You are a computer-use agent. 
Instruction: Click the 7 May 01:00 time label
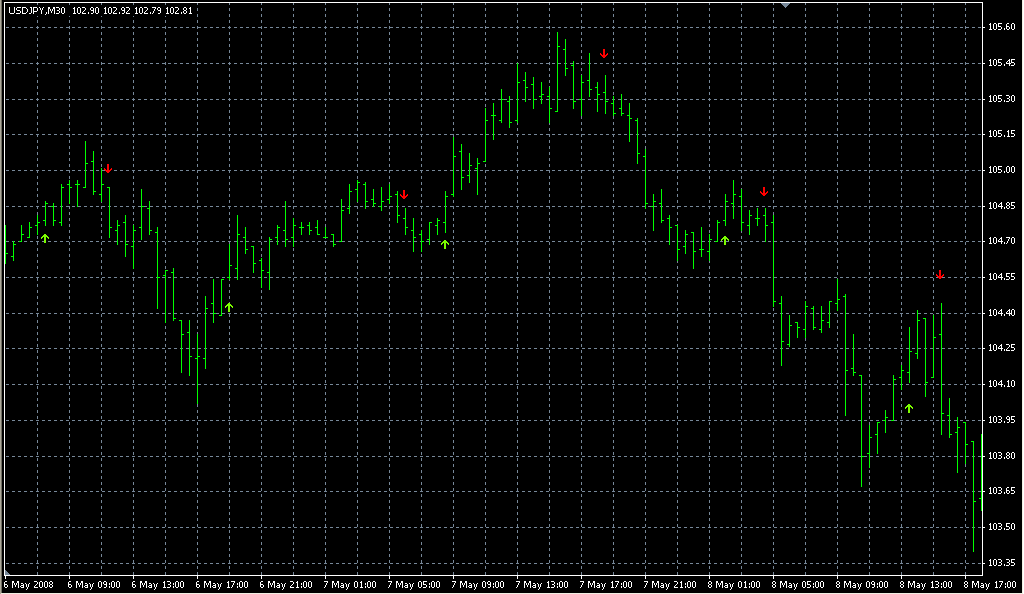tap(349, 584)
